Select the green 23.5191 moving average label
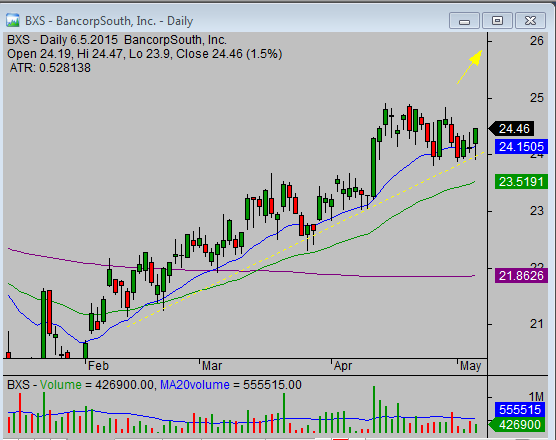 click(521, 182)
